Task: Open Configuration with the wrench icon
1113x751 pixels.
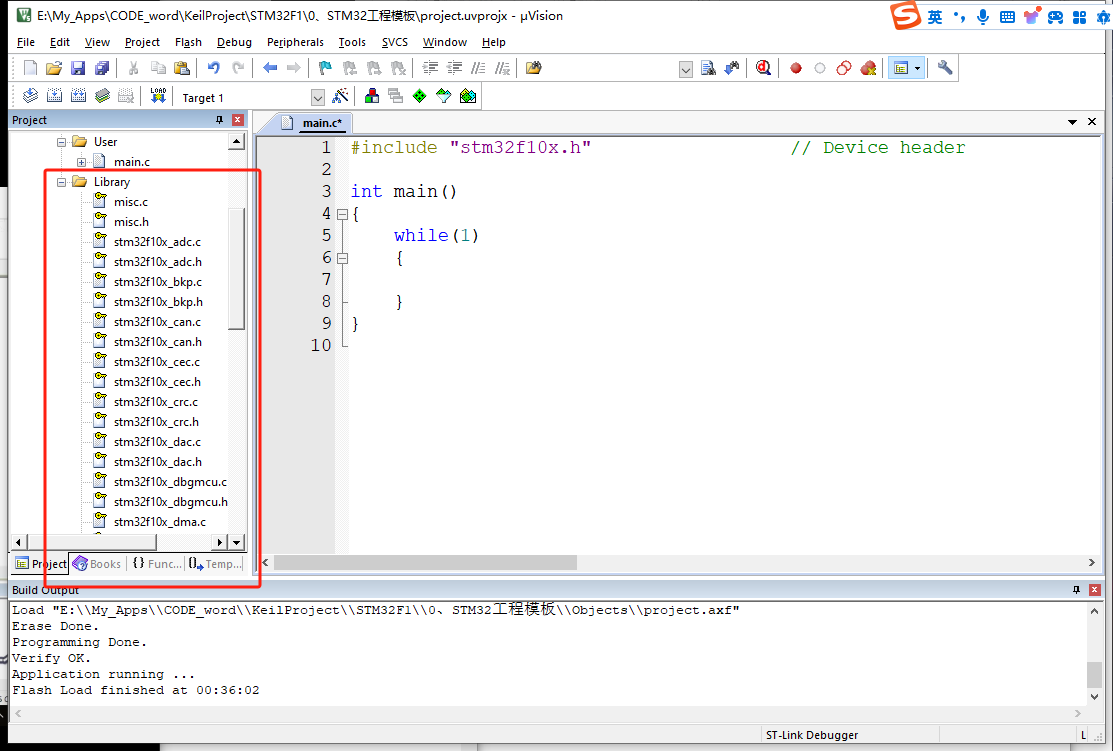Action: (x=945, y=68)
